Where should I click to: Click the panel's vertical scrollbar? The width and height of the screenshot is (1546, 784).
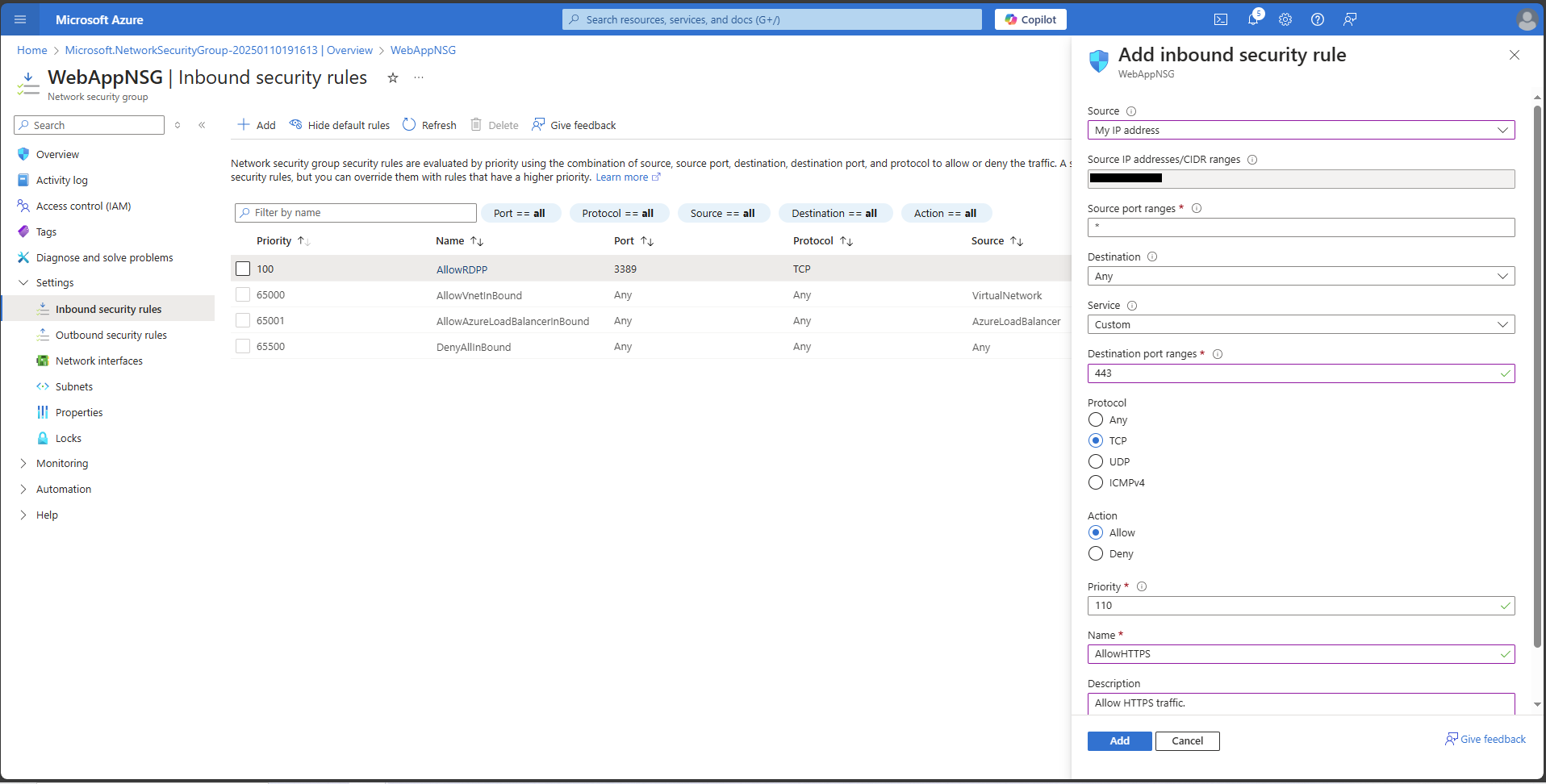point(1537,375)
